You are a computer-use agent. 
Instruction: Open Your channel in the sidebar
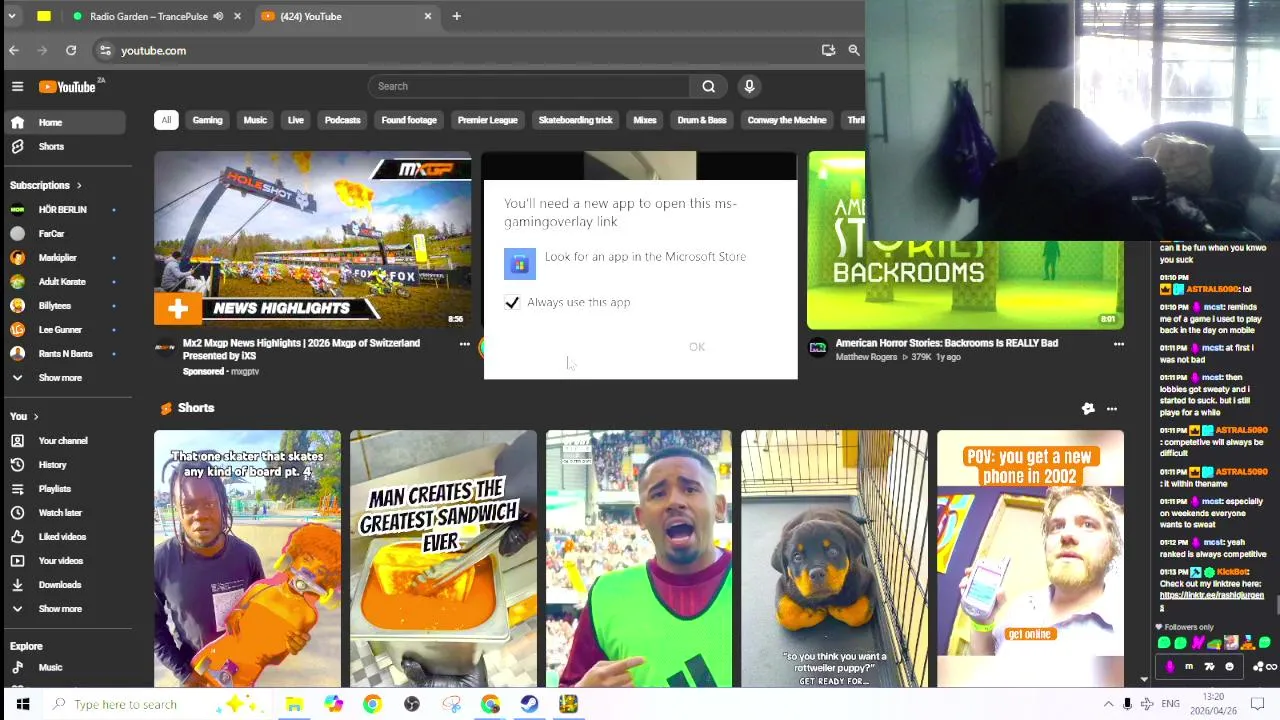point(65,440)
